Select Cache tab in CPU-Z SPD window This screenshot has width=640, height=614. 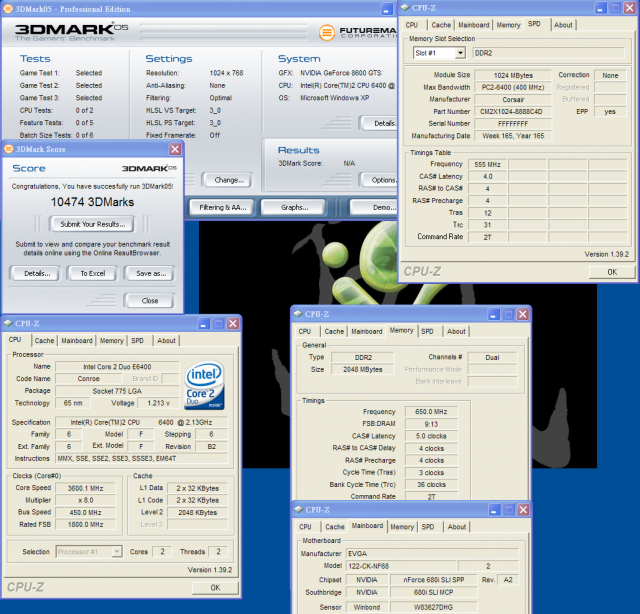(441, 25)
